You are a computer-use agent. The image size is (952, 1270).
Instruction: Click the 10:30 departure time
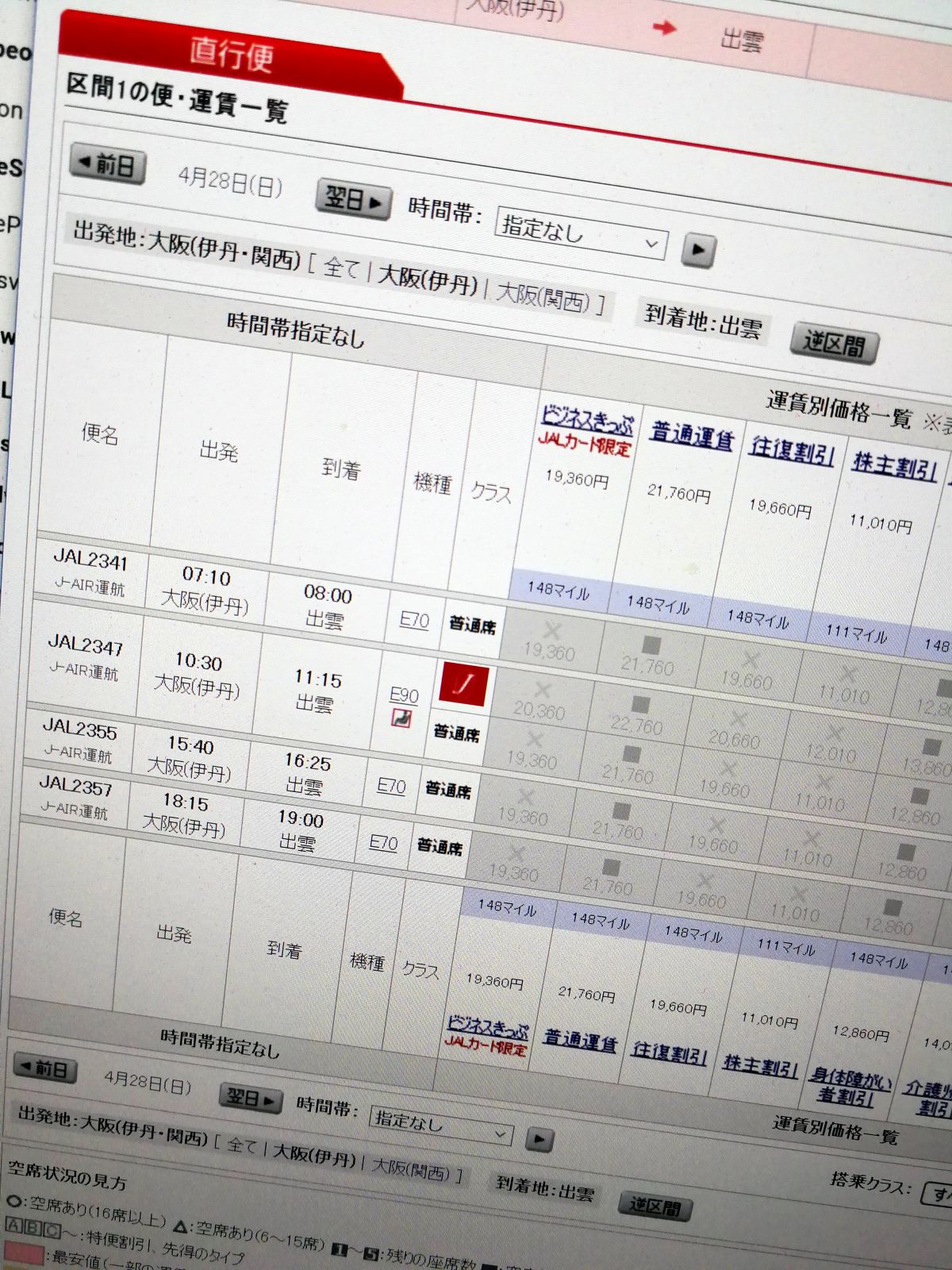coord(198,661)
